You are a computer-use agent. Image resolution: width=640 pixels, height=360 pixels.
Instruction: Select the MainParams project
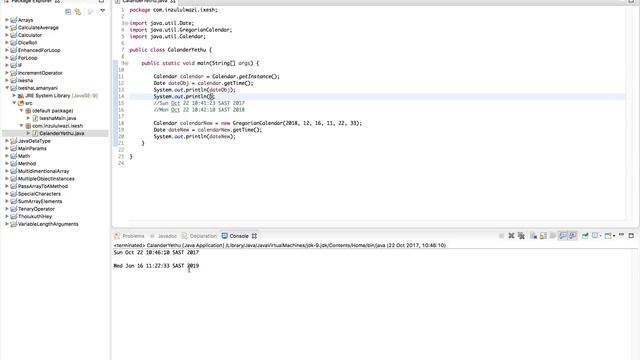tap(32, 148)
